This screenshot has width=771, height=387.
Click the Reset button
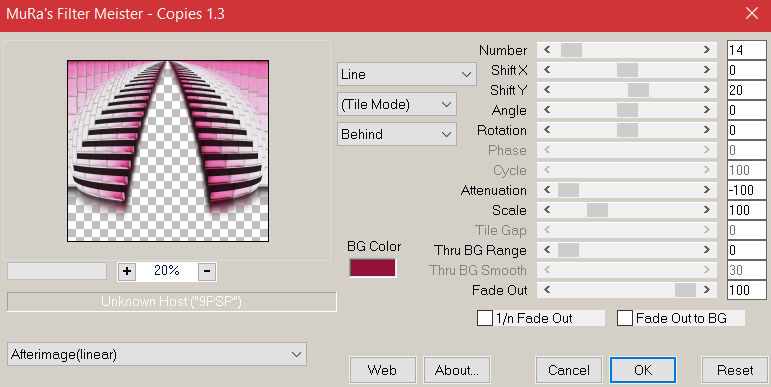click(735, 370)
